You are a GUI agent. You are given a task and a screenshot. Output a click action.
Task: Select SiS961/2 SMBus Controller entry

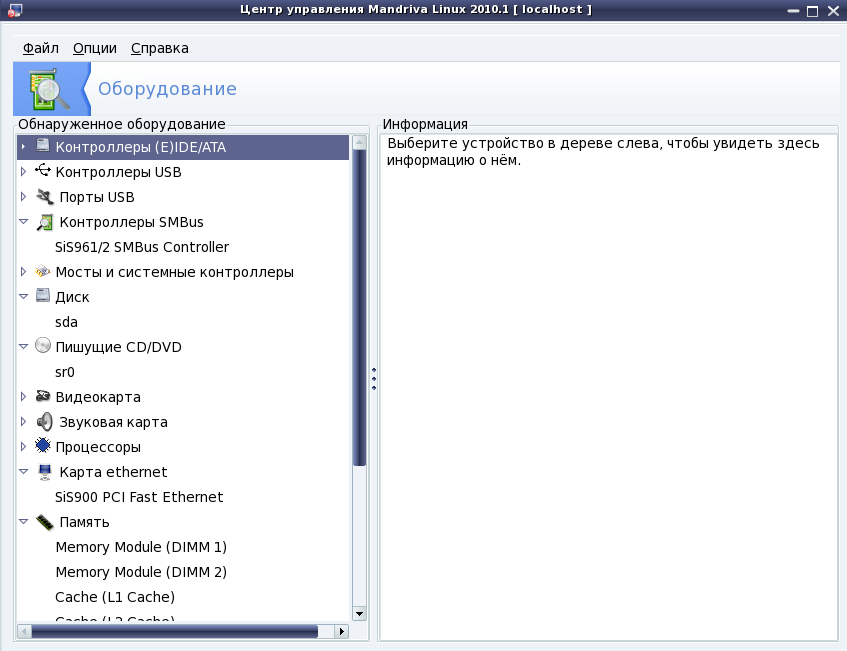click(x=142, y=247)
